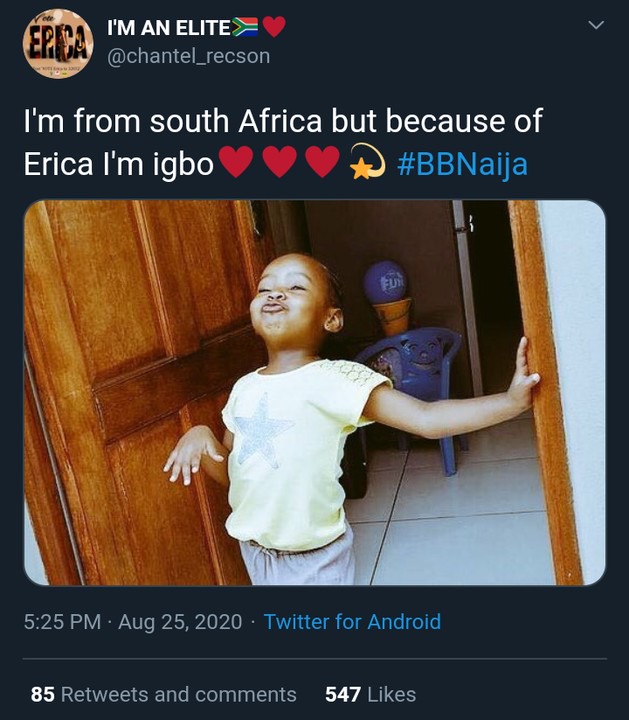
Task: Click the middle red heart in tweet
Action: (280, 162)
